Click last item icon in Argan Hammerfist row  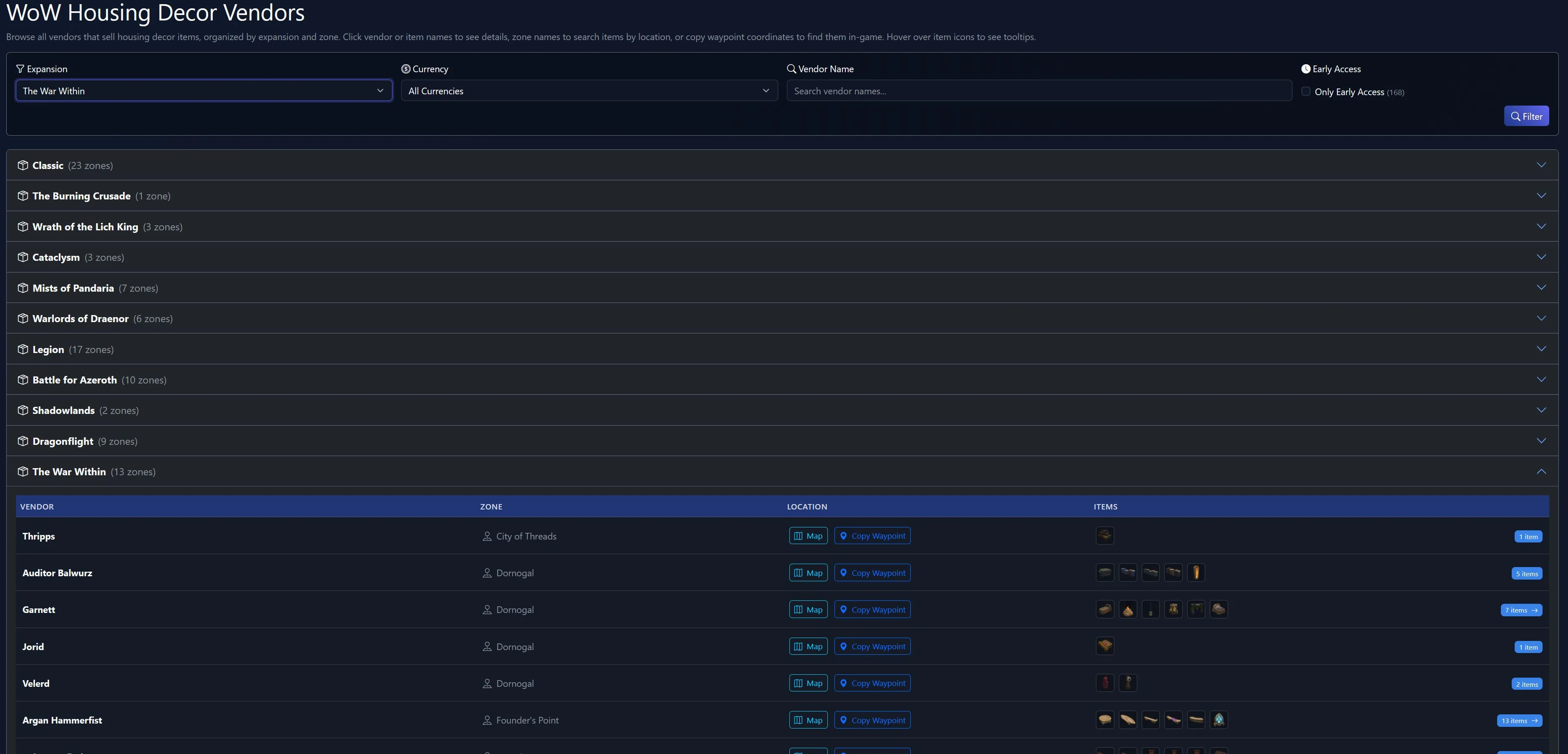coord(1218,719)
